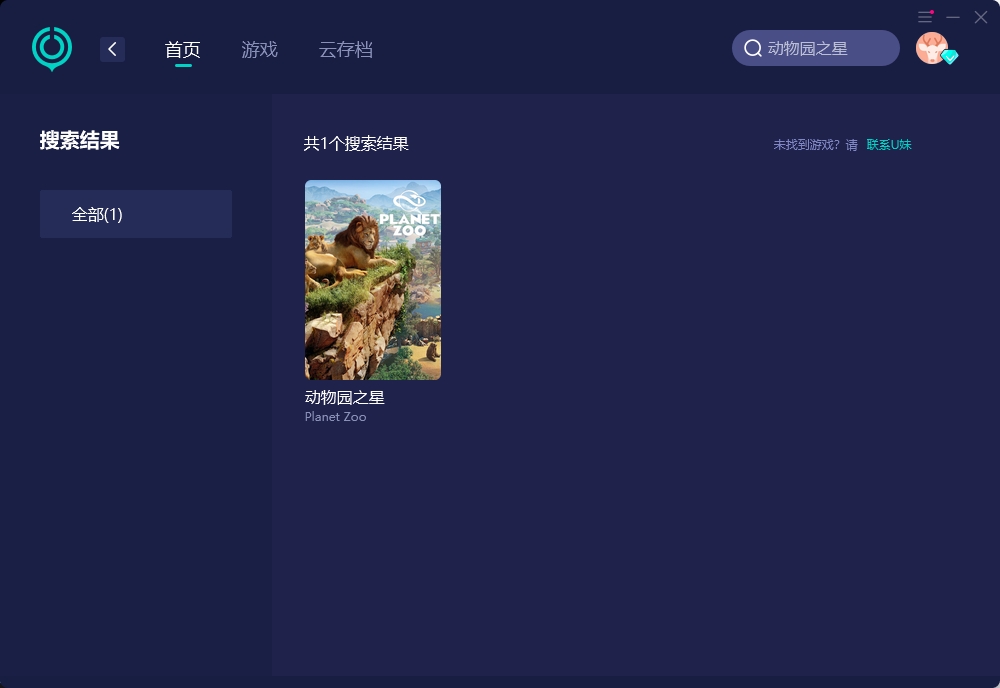Click the 联系U妹 link
The image size is (1000, 688).
889,145
